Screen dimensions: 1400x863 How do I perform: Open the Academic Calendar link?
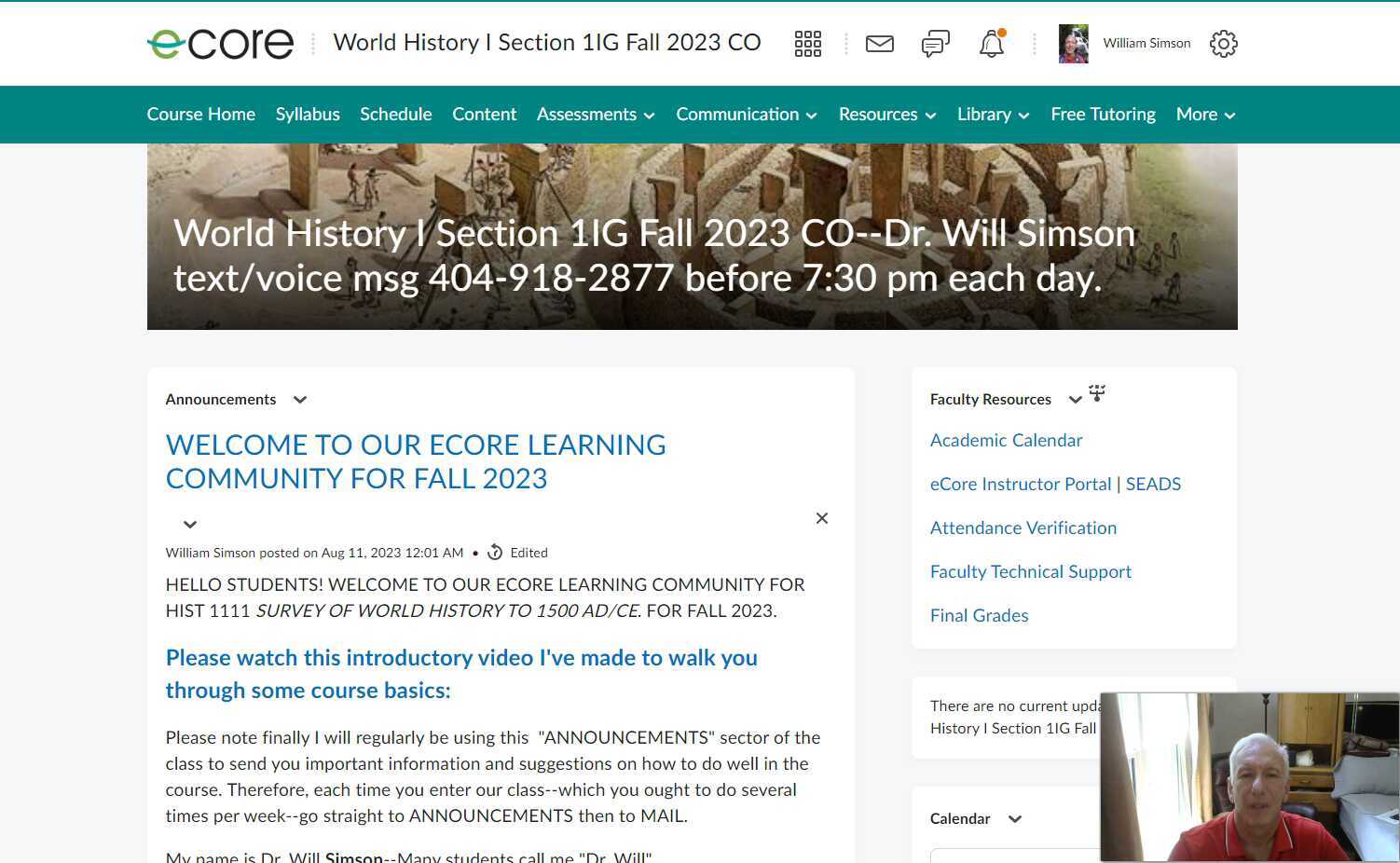[x=1006, y=440]
